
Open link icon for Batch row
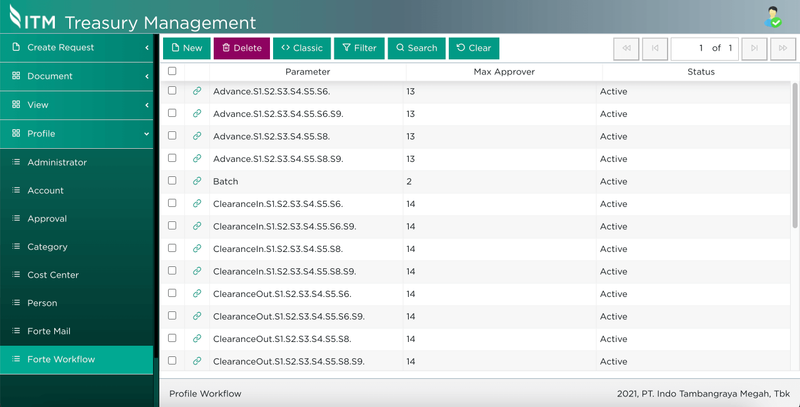197,181
